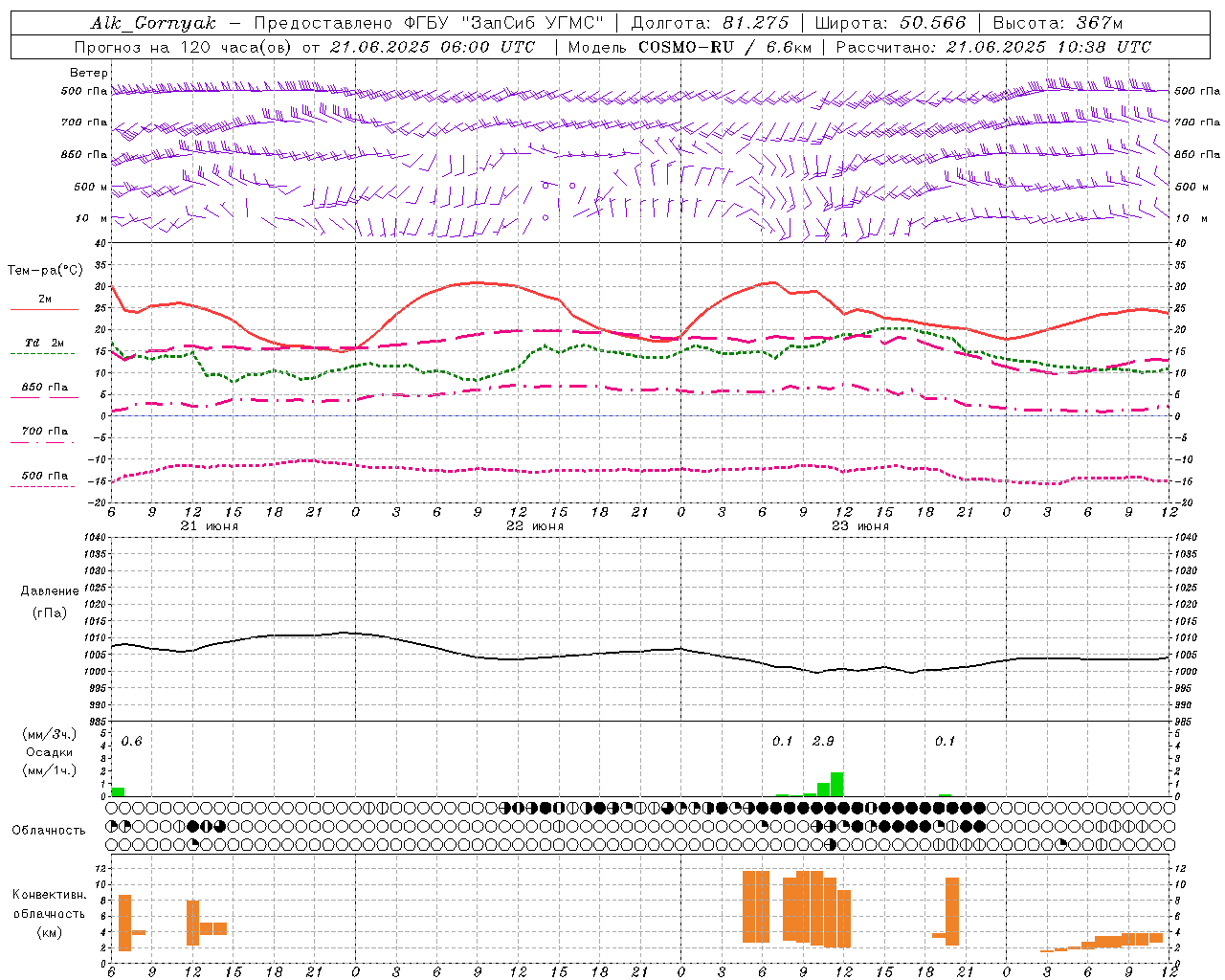The height and width of the screenshot is (980, 1225).
Task: Click the Осадки panel label
Action: click(x=50, y=752)
